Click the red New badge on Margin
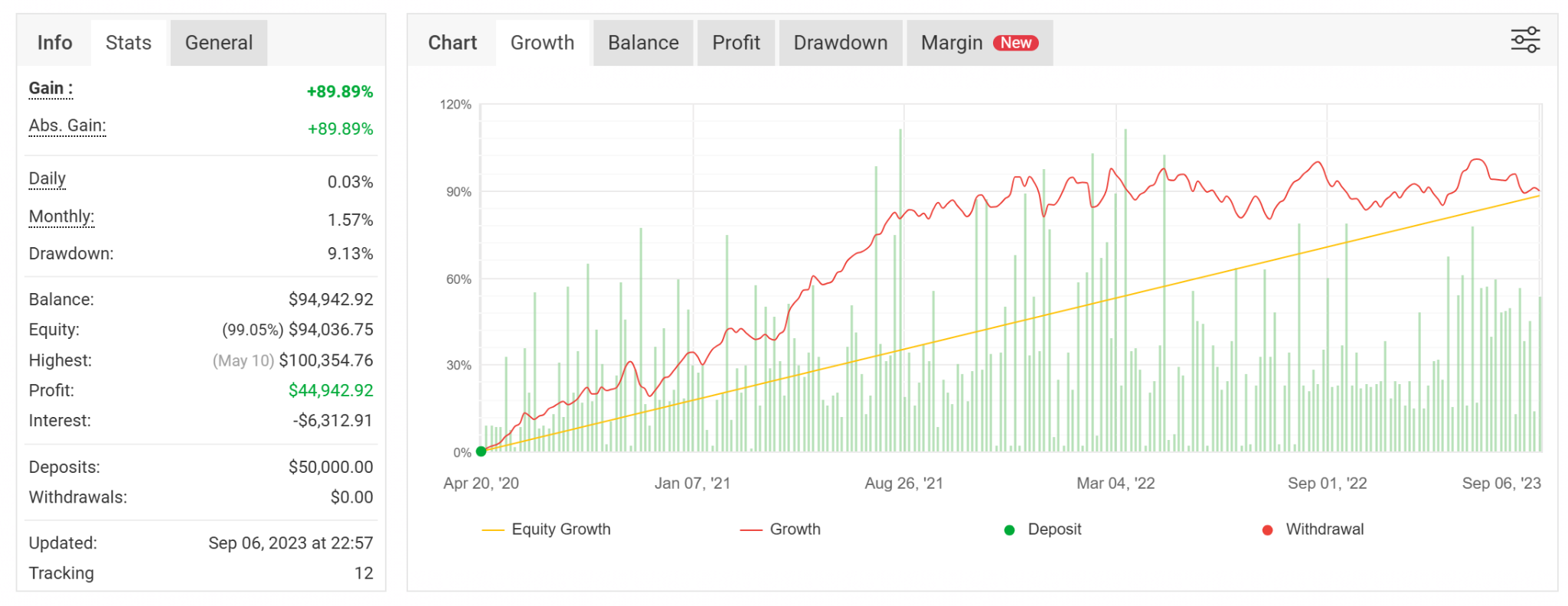This screenshot has width=1568, height=606. coord(1015,43)
